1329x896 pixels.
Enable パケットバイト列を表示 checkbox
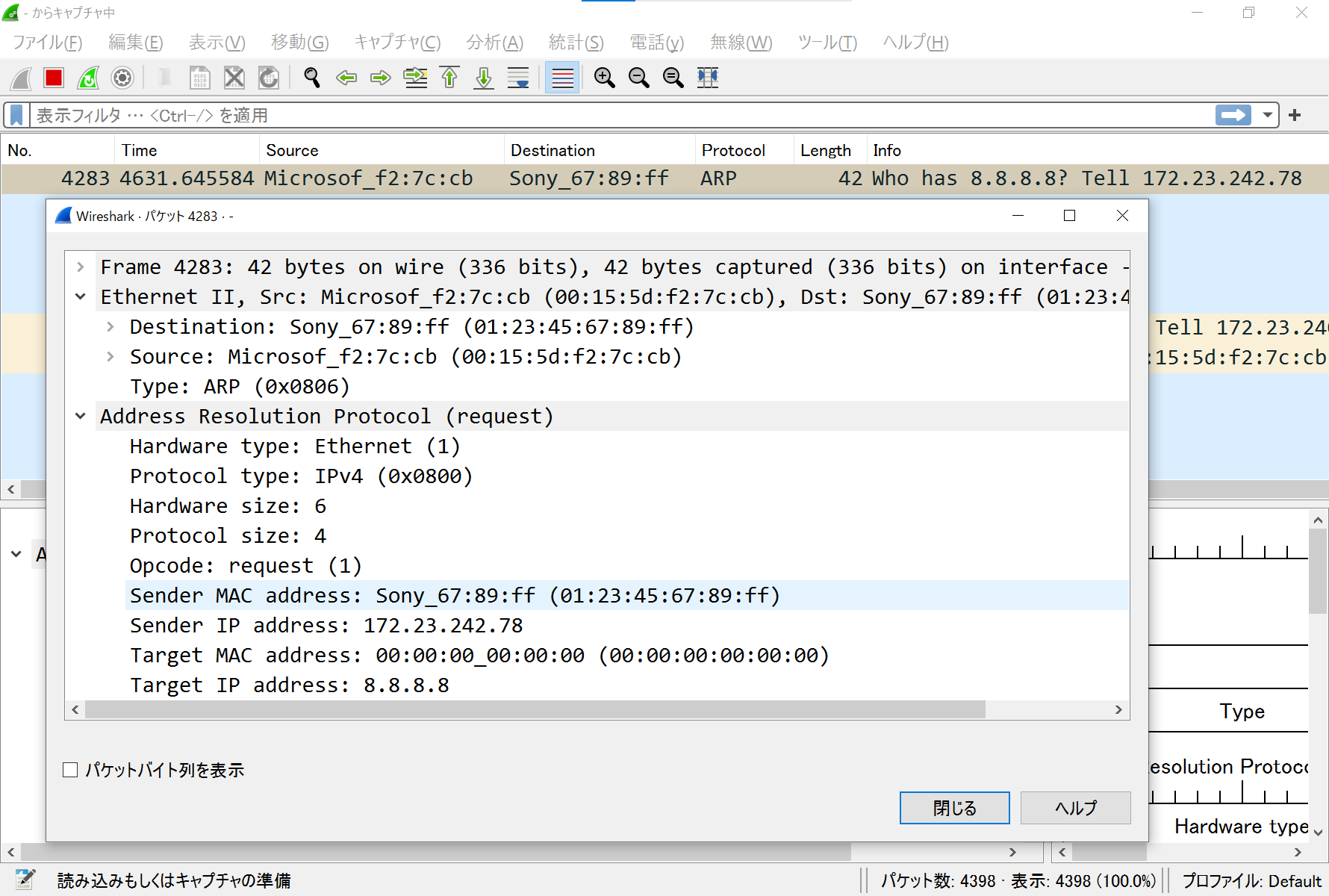click(x=70, y=770)
